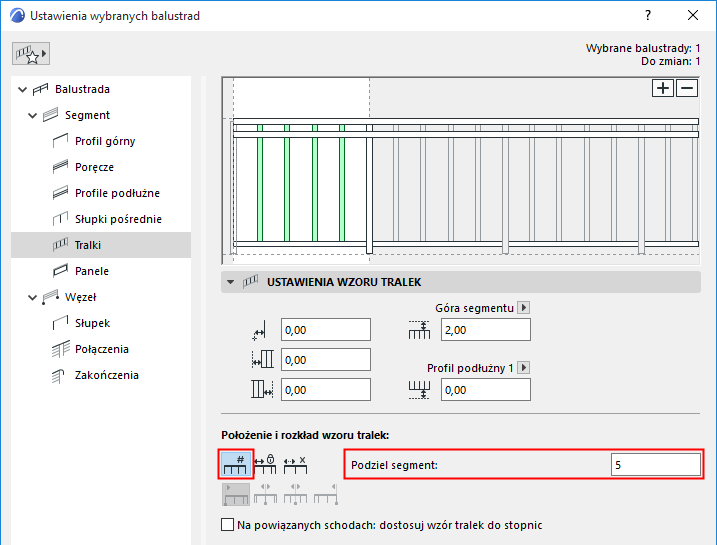Edit the pattern left offset field
717x545 pixels.
tap(326, 360)
